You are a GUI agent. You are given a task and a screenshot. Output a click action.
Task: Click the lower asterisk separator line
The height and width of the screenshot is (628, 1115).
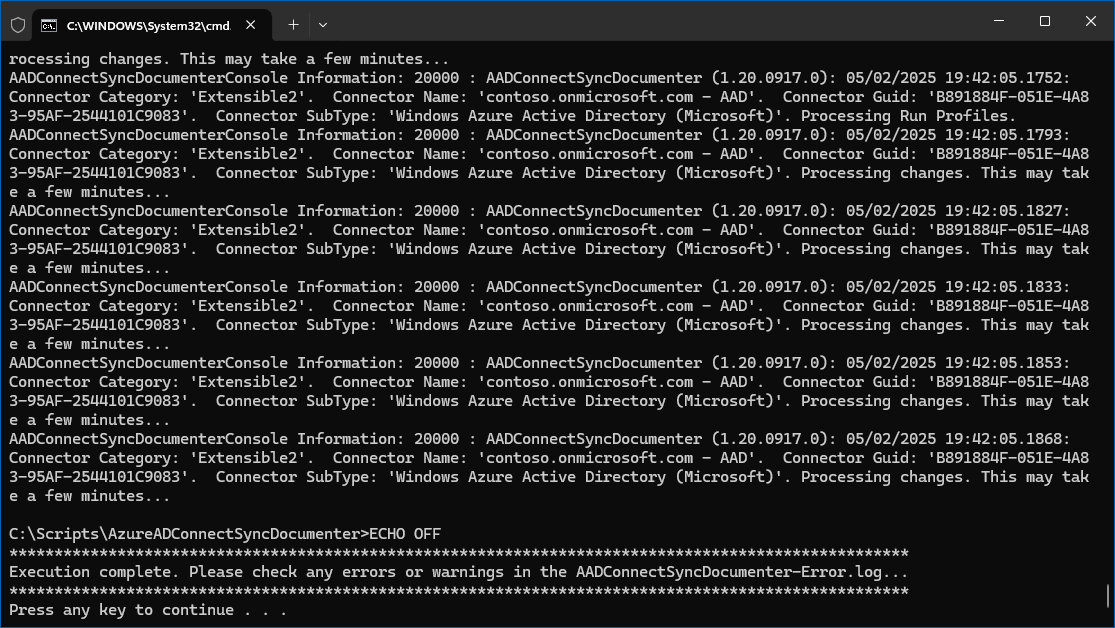pyautogui.click(x=459, y=591)
